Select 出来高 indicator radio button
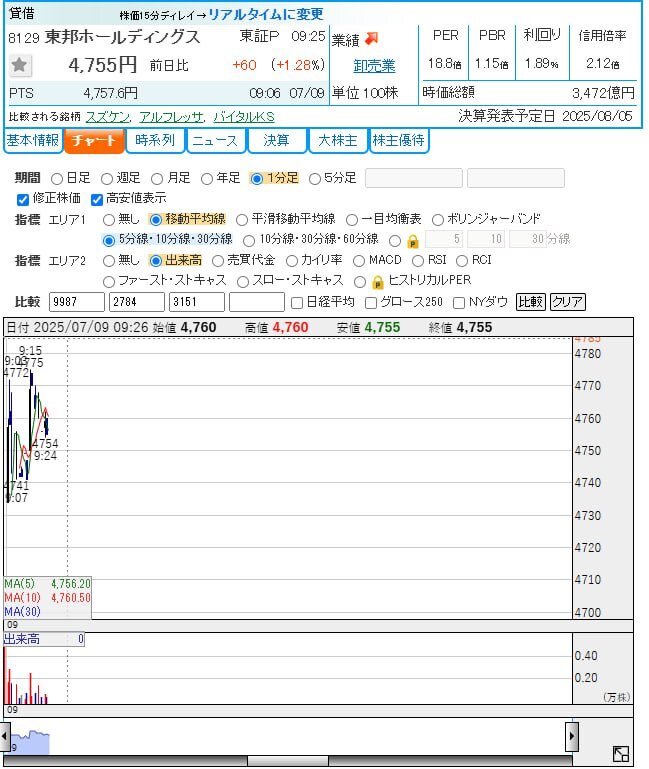Image resolution: width=649 pixels, height=769 pixels. (x=156, y=261)
